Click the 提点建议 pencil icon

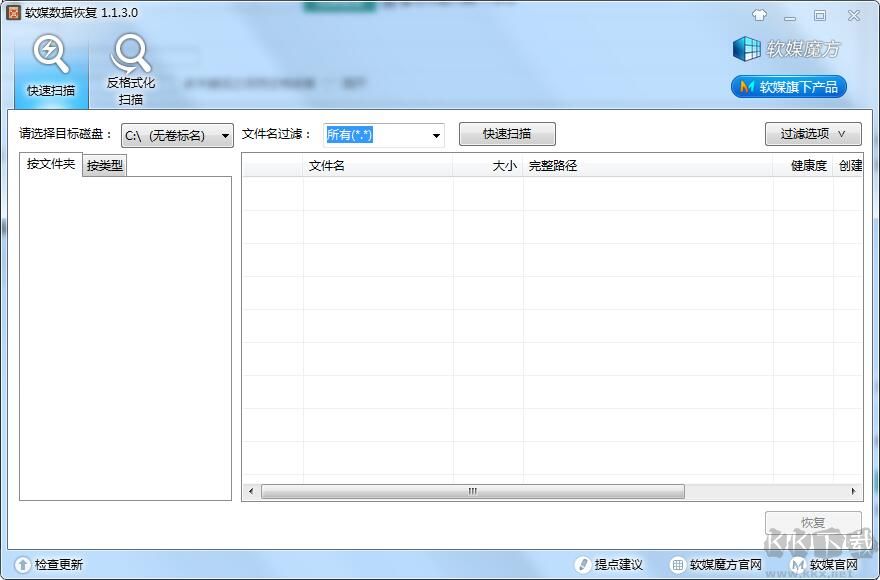click(585, 564)
